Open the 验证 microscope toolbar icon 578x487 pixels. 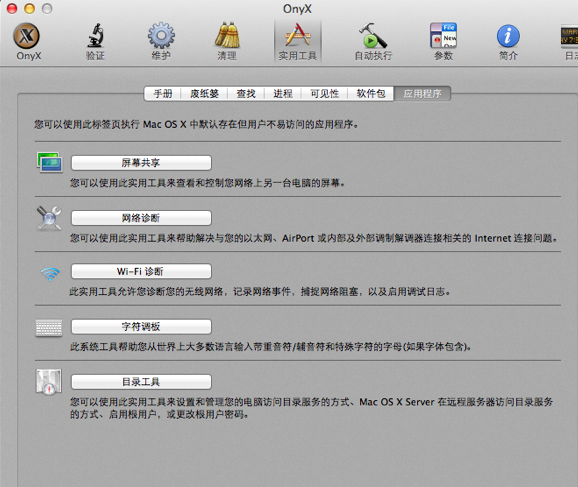click(95, 36)
